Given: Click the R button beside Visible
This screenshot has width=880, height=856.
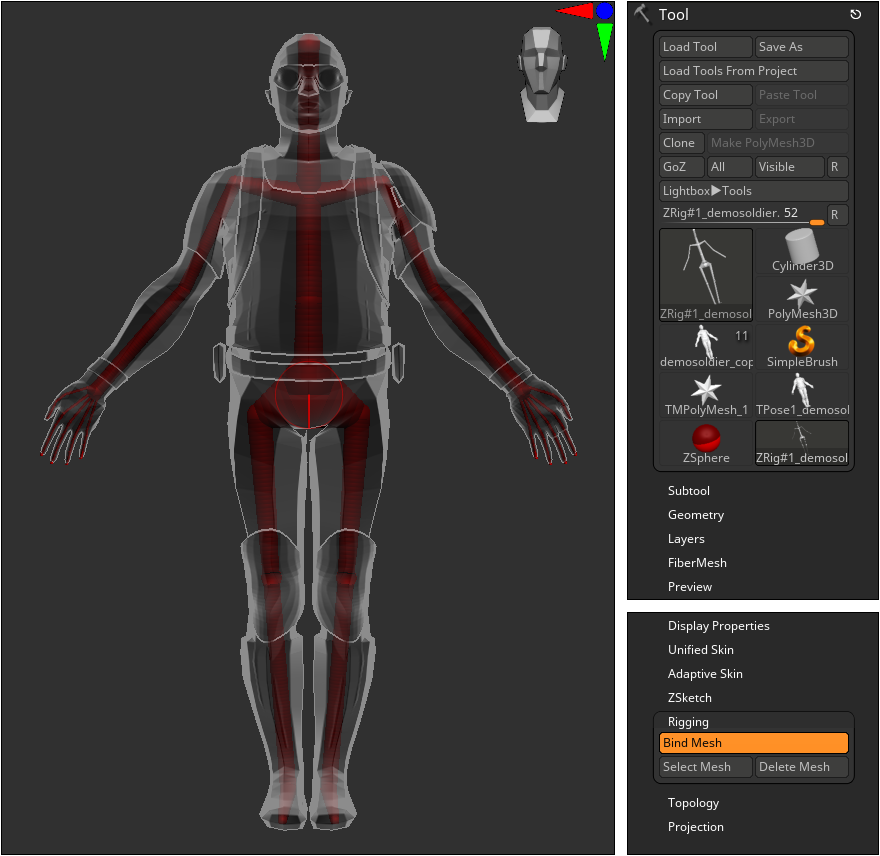Looking at the screenshot, I should click(838, 167).
